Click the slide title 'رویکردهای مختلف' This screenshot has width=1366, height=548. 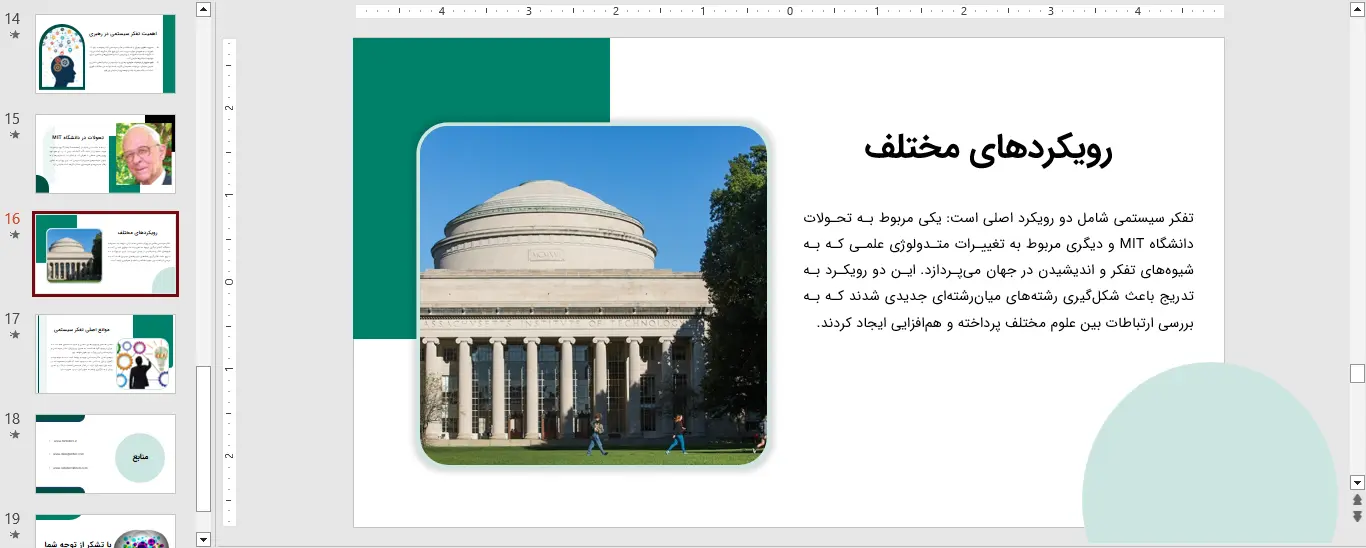[987, 150]
